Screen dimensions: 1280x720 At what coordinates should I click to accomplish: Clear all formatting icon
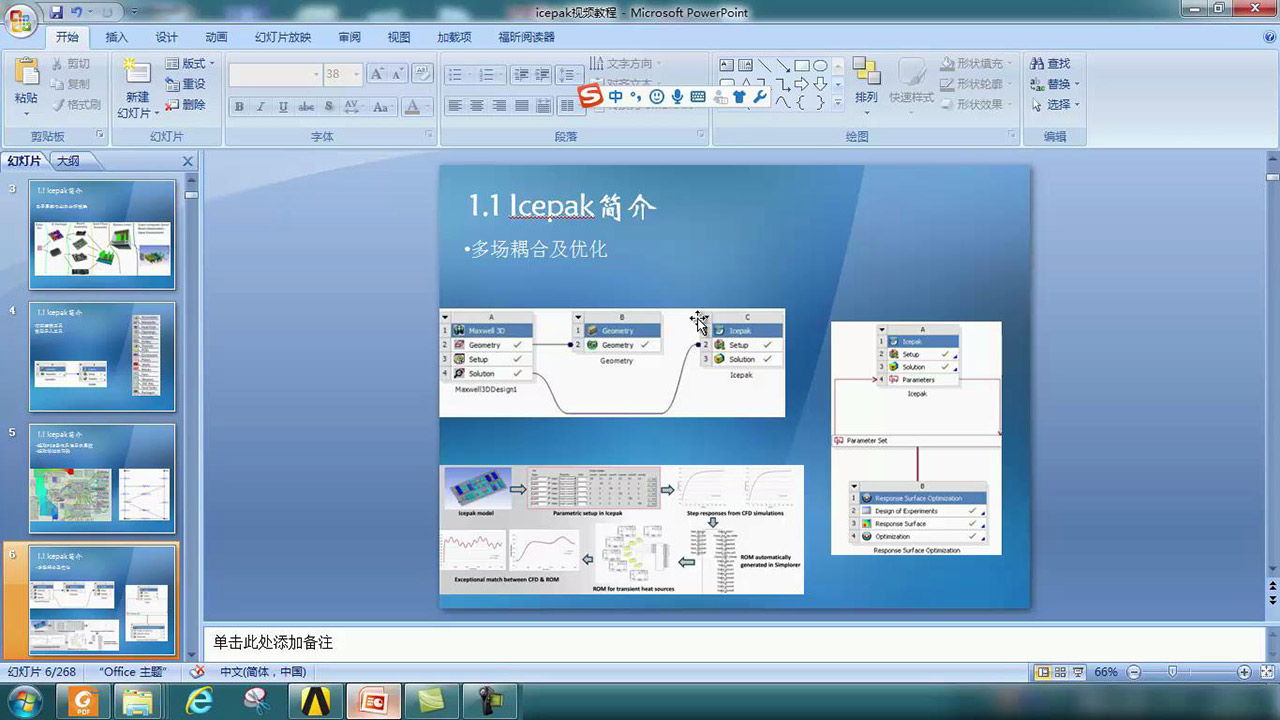(422, 74)
